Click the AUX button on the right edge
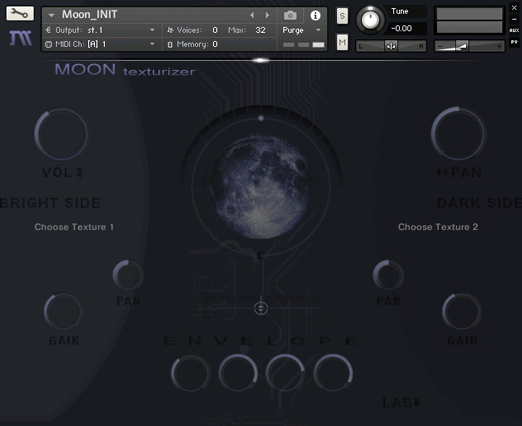522x426 pixels. pos(514,30)
